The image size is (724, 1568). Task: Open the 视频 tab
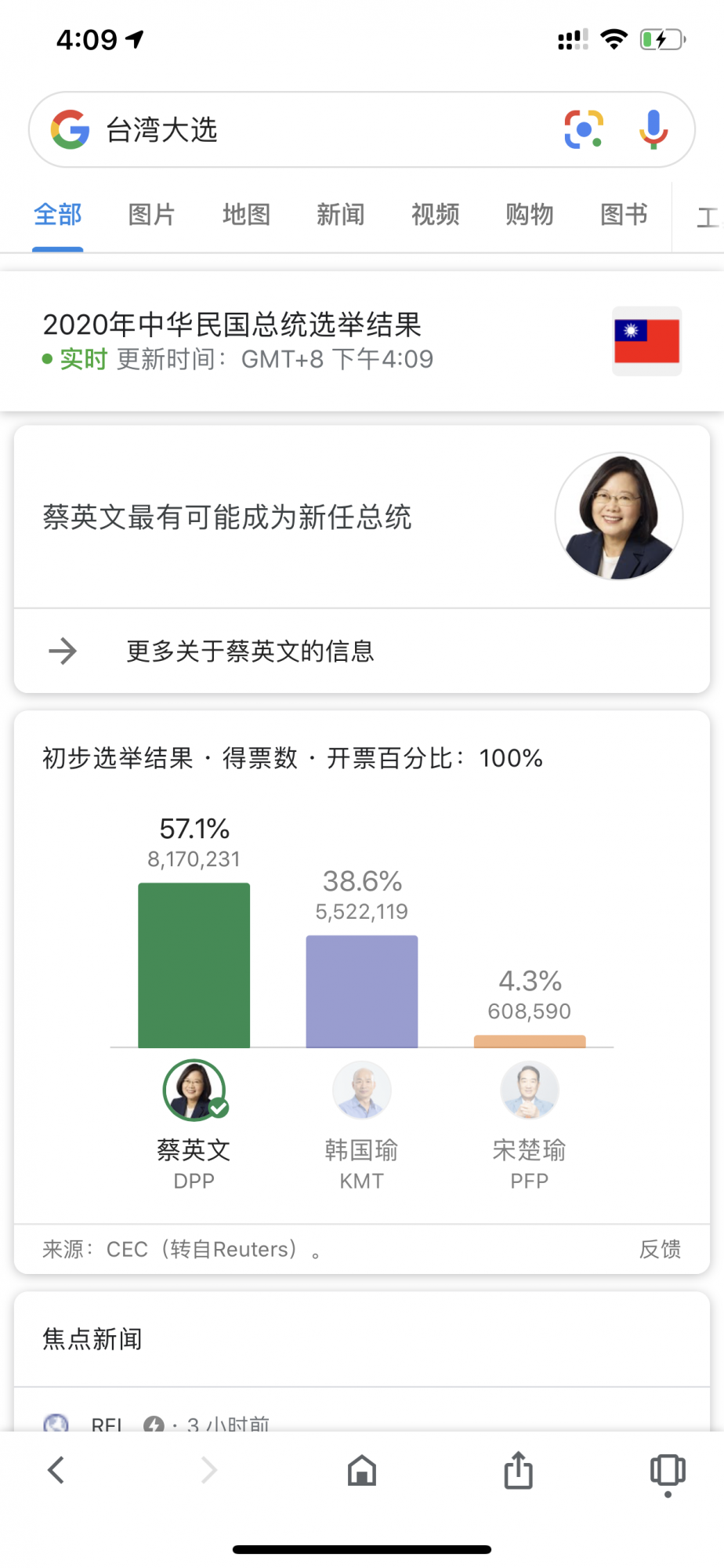click(x=436, y=215)
